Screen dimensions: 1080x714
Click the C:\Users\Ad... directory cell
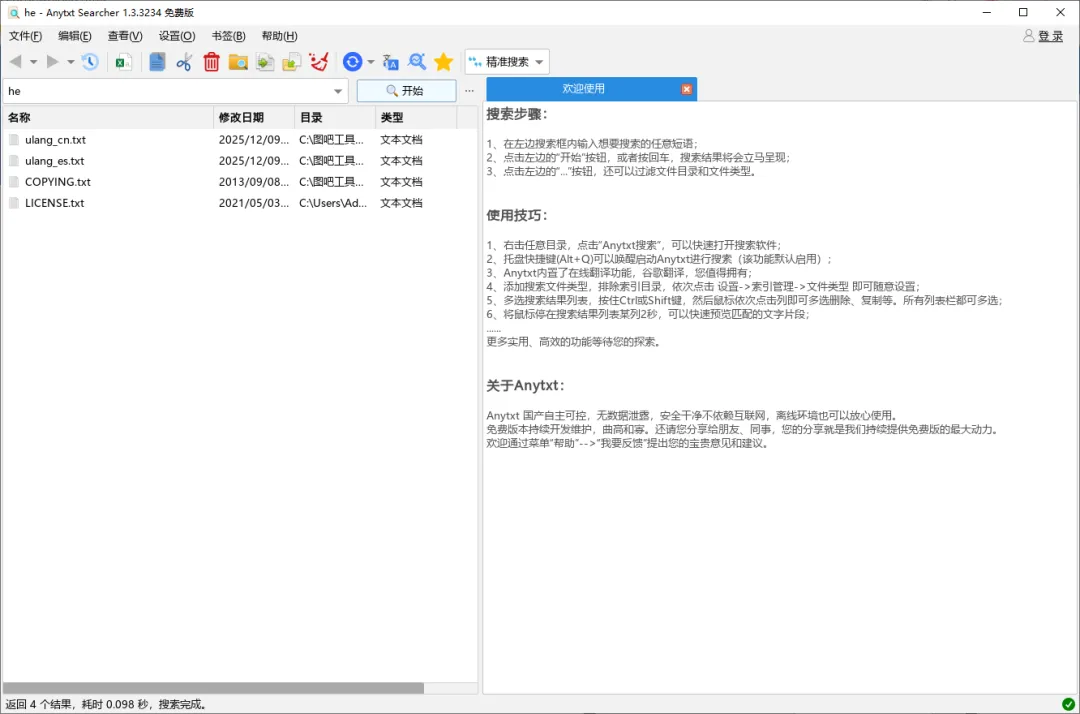[333, 203]
